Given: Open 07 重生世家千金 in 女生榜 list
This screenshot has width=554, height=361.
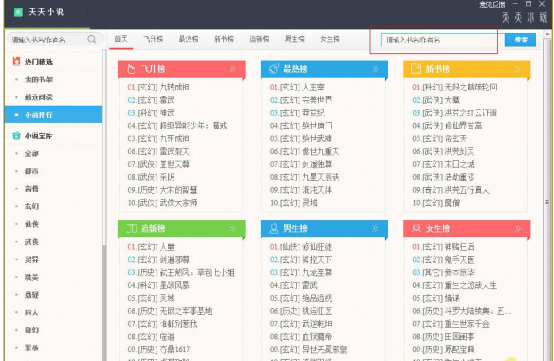Looking at the screenshot, I should 451,324.
